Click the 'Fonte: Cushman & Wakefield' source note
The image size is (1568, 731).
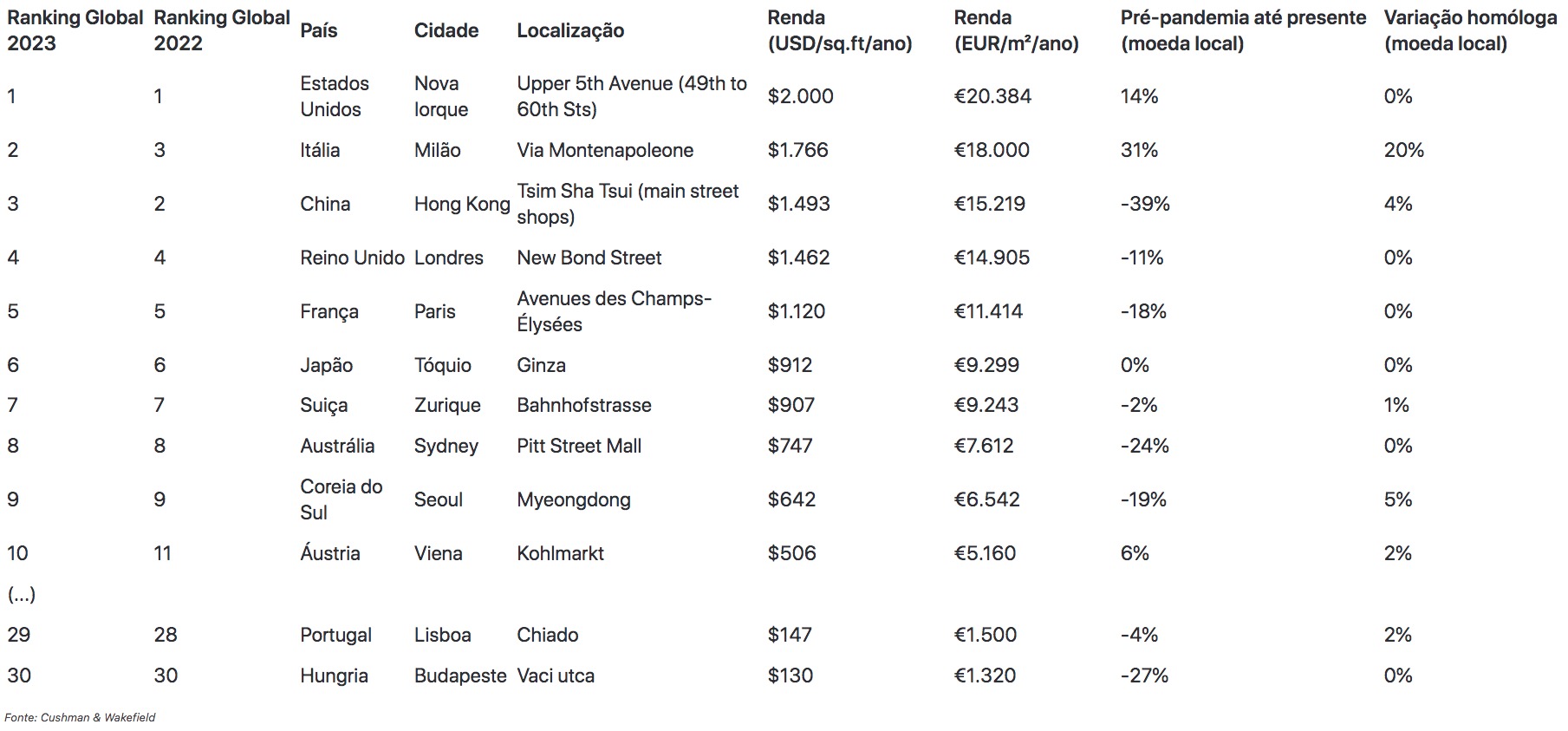tap(80, 717)
